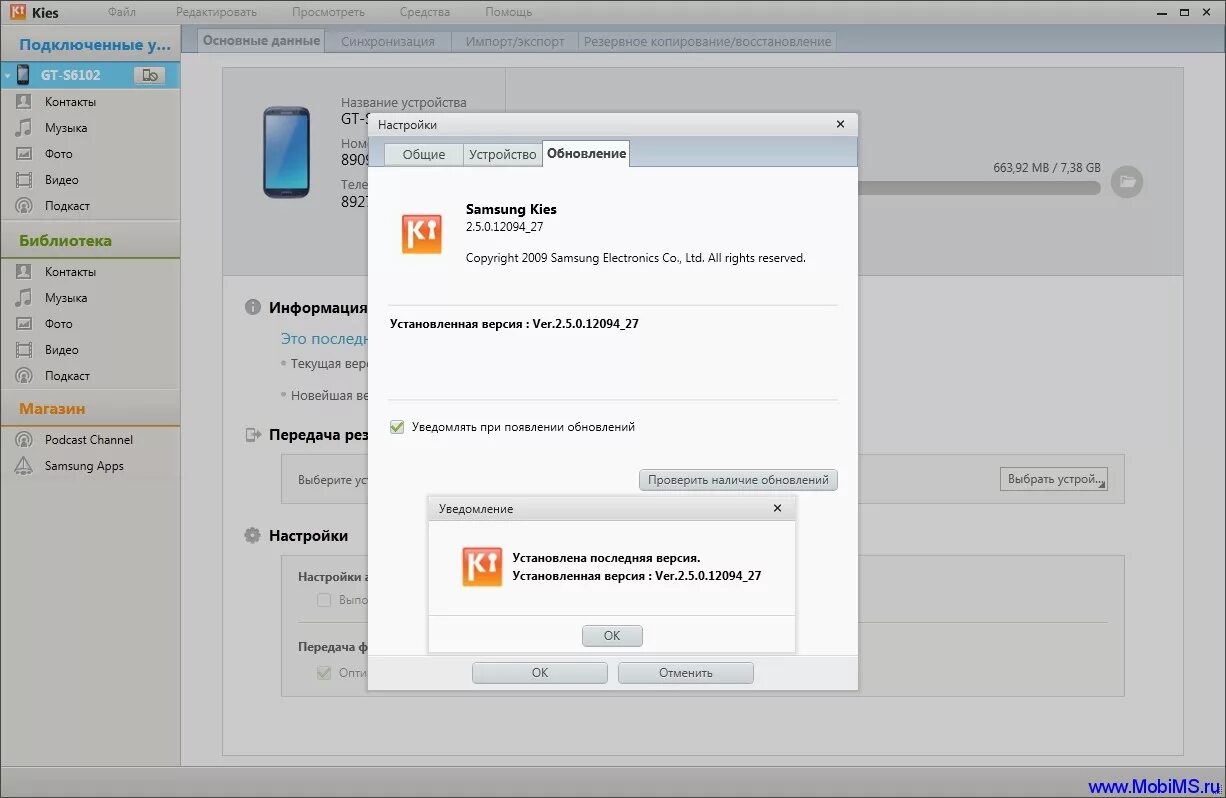The width and height of the screenshot is (1226, 798).
Task: Open the Устройство tab in Настройки dialog
Action: tap(503, 153)
